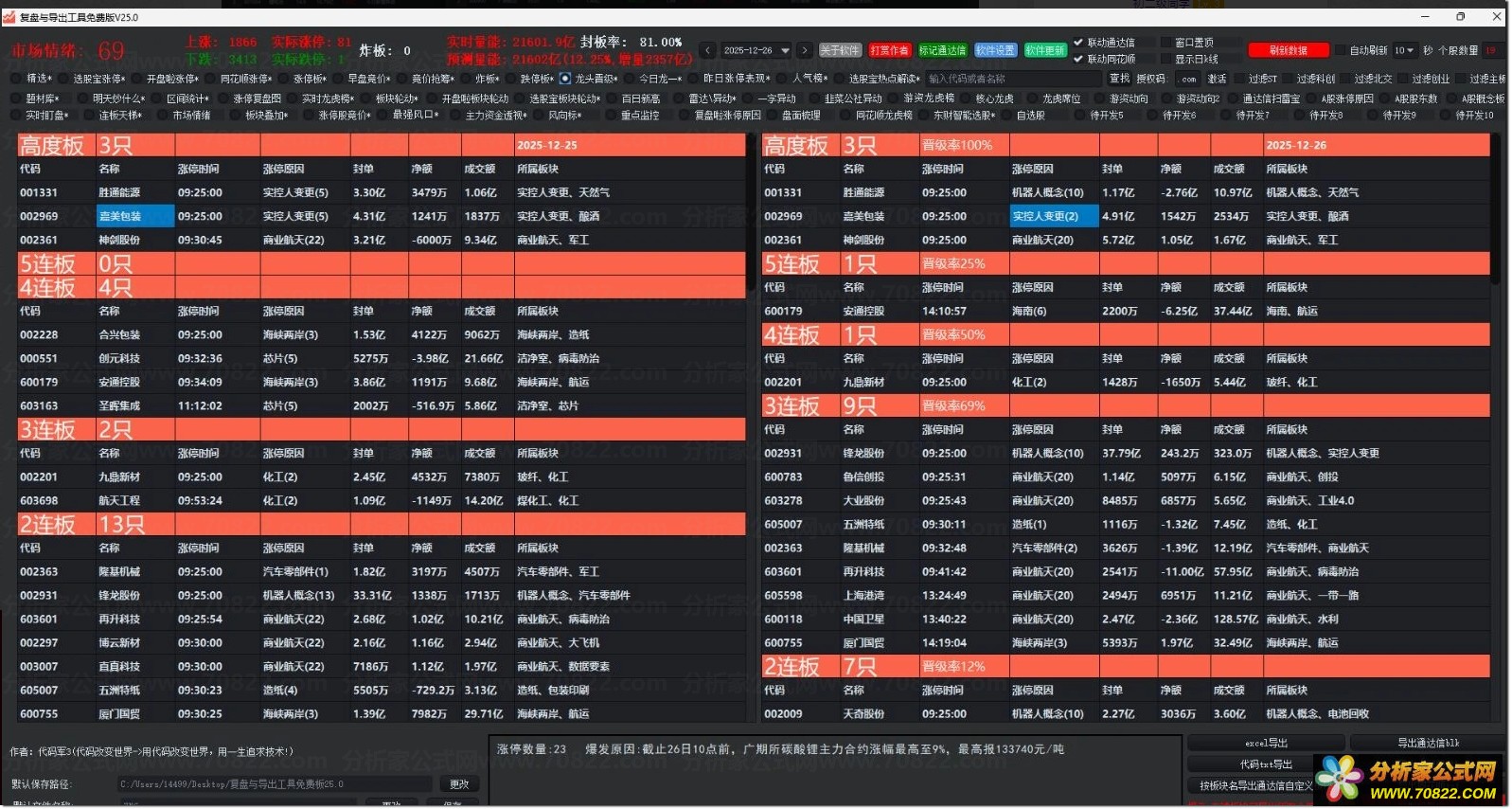This screenshot has width=1512, height=809.
Task: Select the 龙头晋级 radio button
Action: click(x=565, y=79)
